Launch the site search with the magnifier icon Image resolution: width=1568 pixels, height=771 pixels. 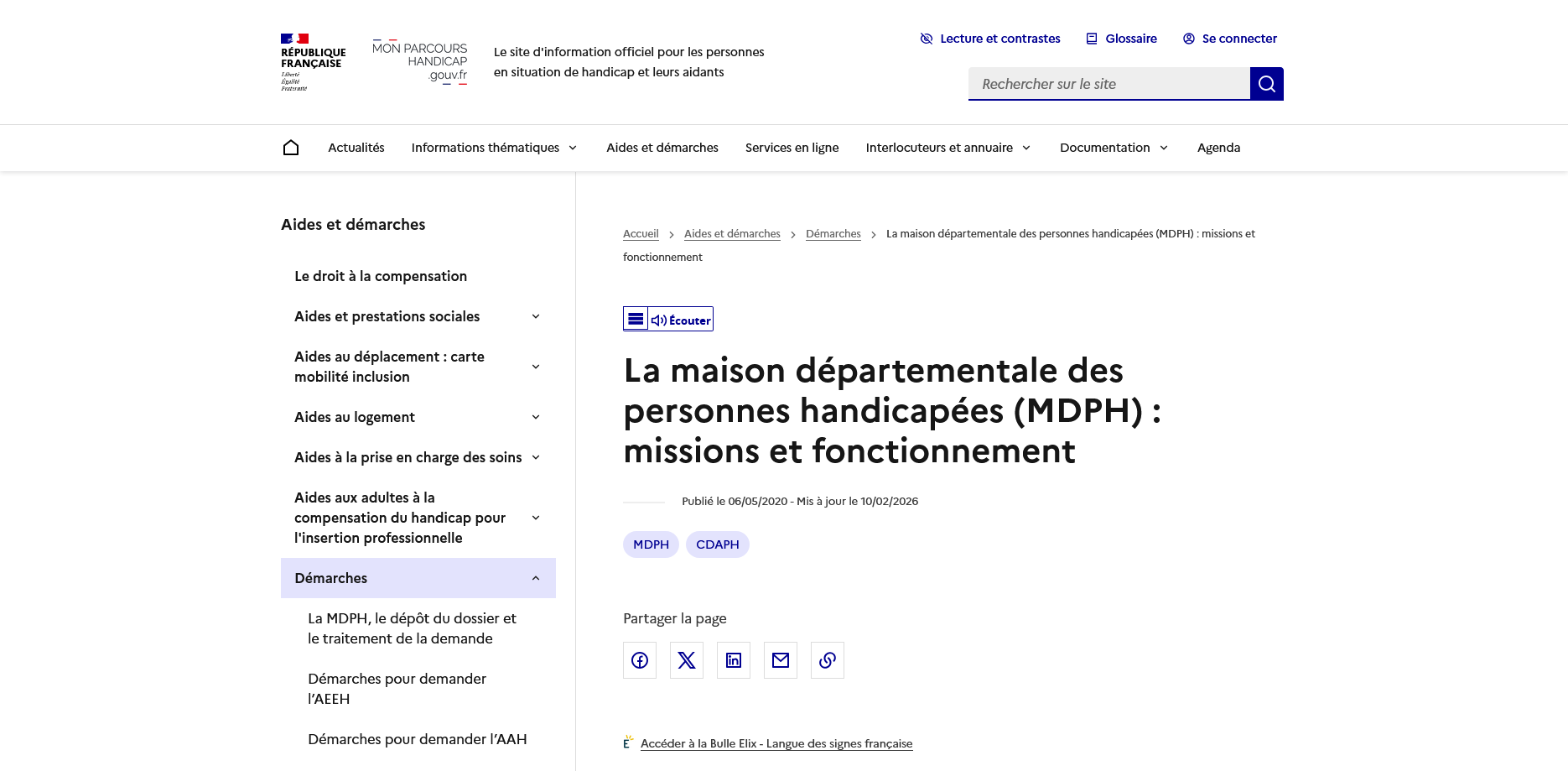pyautogui.click(x=1266, y=83)
